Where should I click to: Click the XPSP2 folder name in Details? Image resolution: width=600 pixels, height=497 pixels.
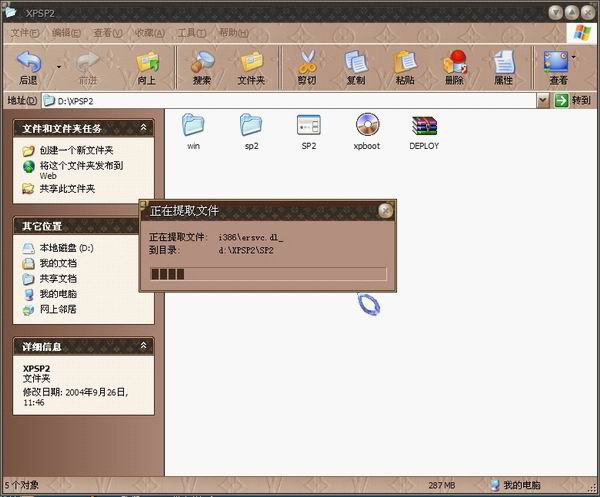36,368
